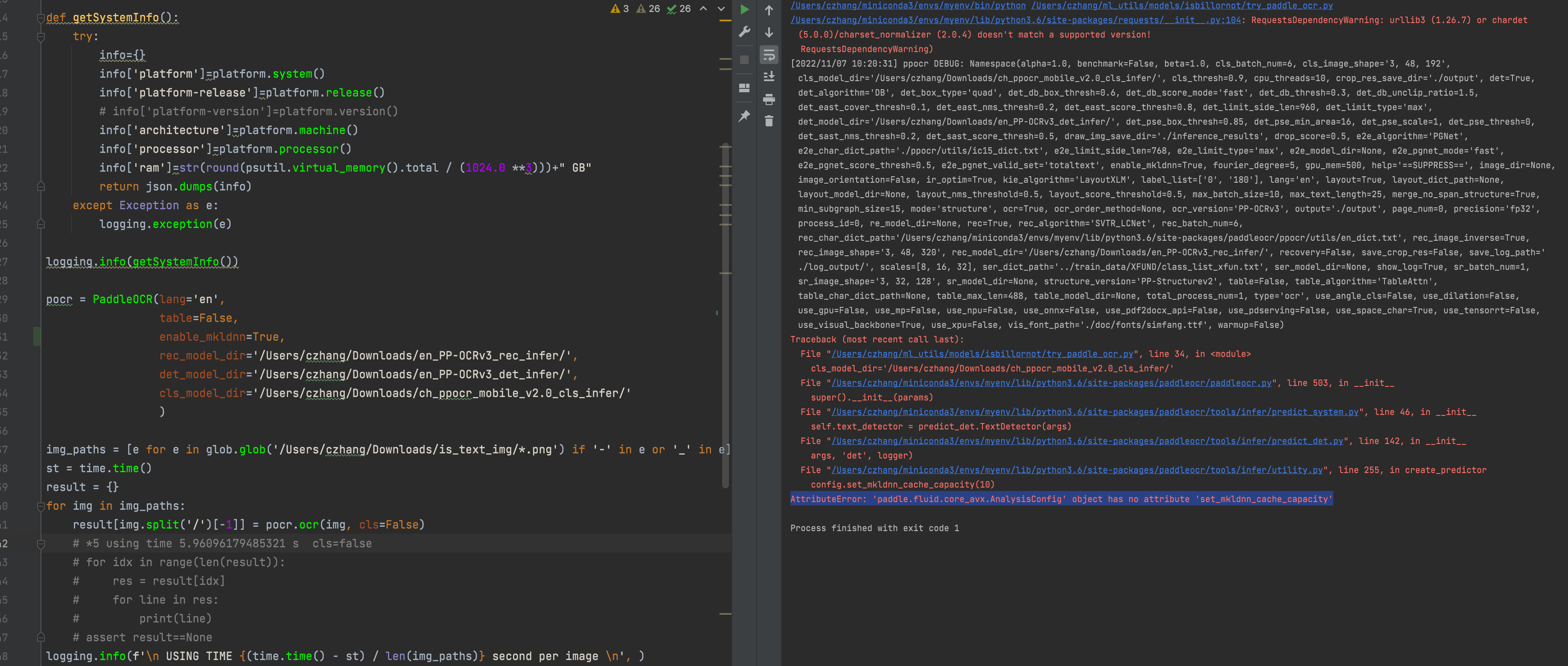1568x666 pixels.
Task: Go to next highlighted problem chevron
Action: coord(721,9)
